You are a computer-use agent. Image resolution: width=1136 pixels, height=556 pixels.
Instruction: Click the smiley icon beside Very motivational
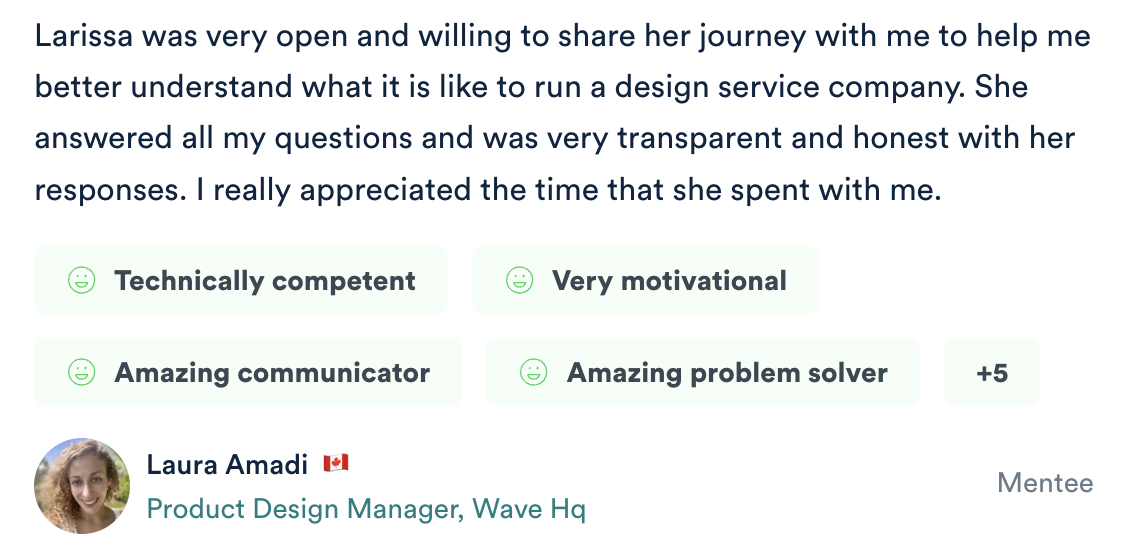click(x=519, y=281)
